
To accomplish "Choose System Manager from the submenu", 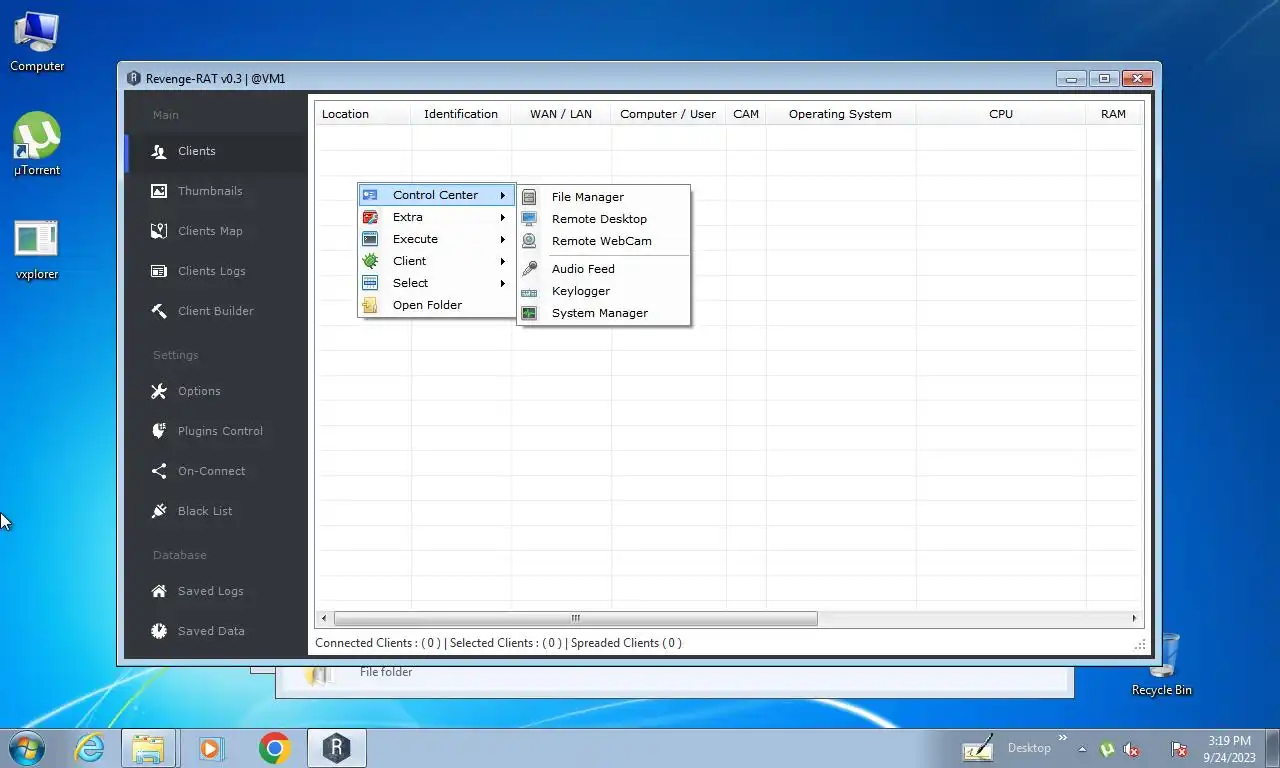I will coord(603,313).
